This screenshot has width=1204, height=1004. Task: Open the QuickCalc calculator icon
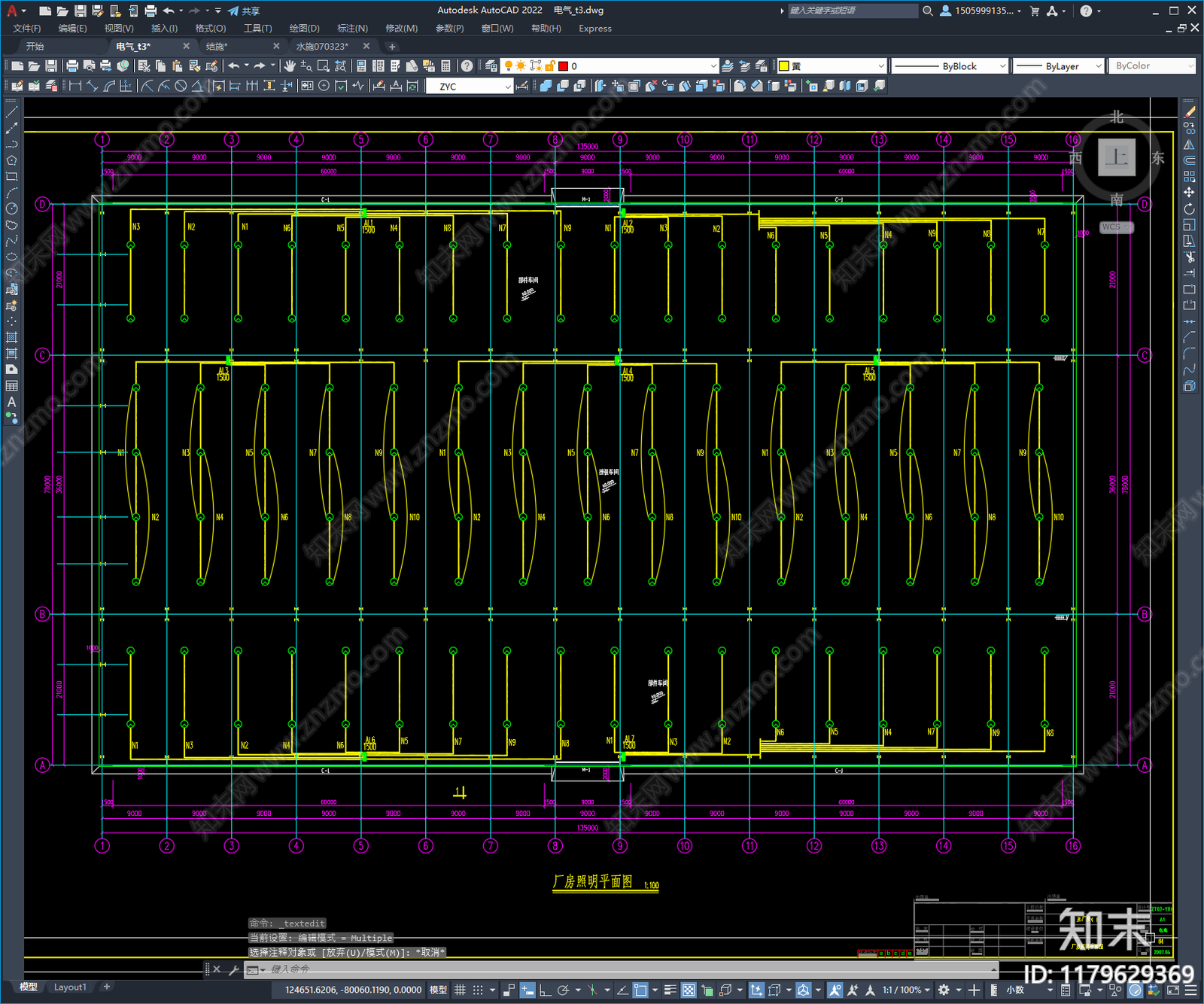tap(445, 66)
